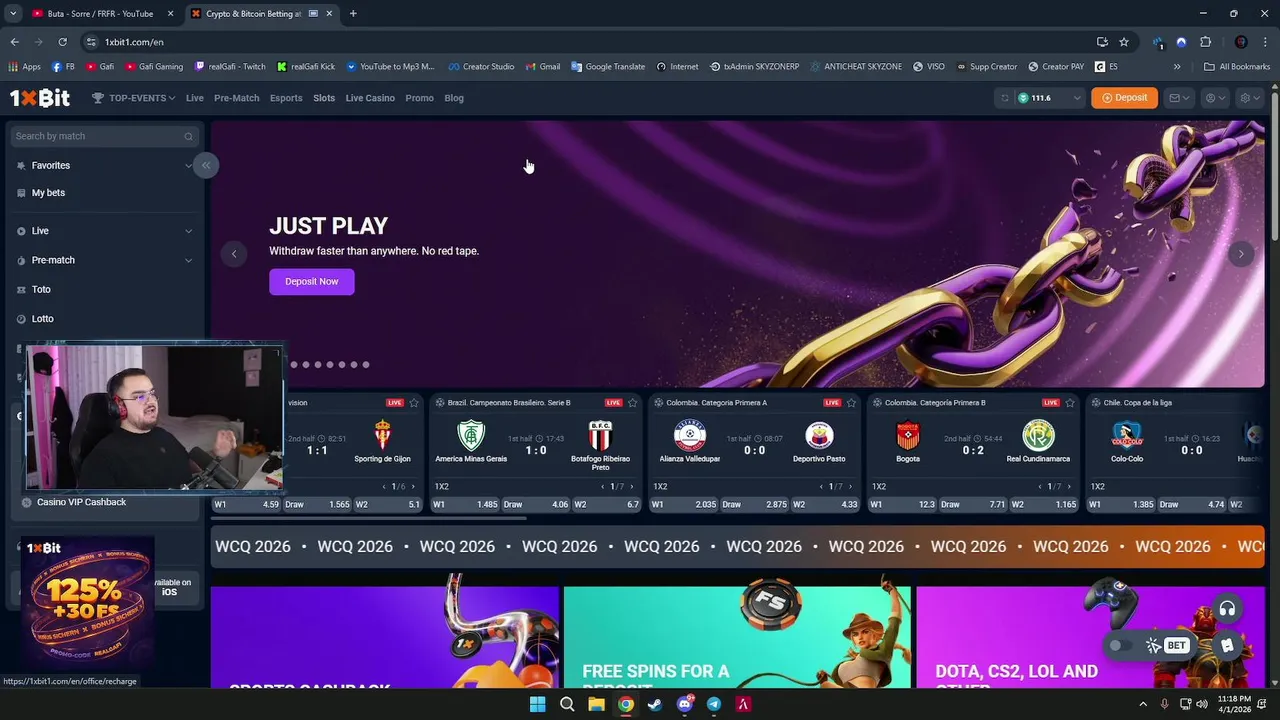
Task: Favorite the Bogota vs Real Cundinamarca match
Action: 1070,403
